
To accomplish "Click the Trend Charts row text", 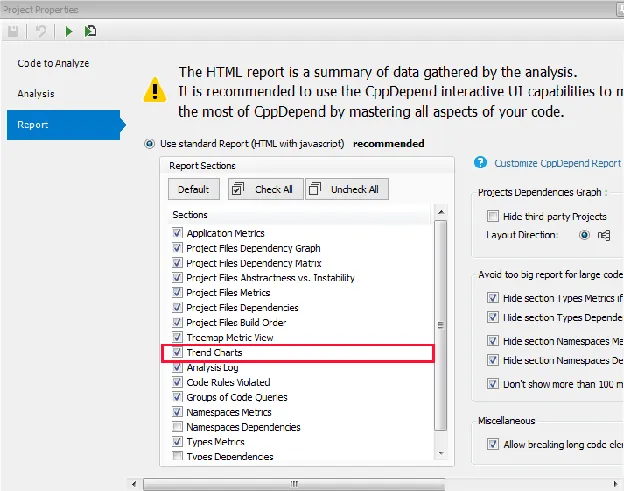I will pos(214,353).
